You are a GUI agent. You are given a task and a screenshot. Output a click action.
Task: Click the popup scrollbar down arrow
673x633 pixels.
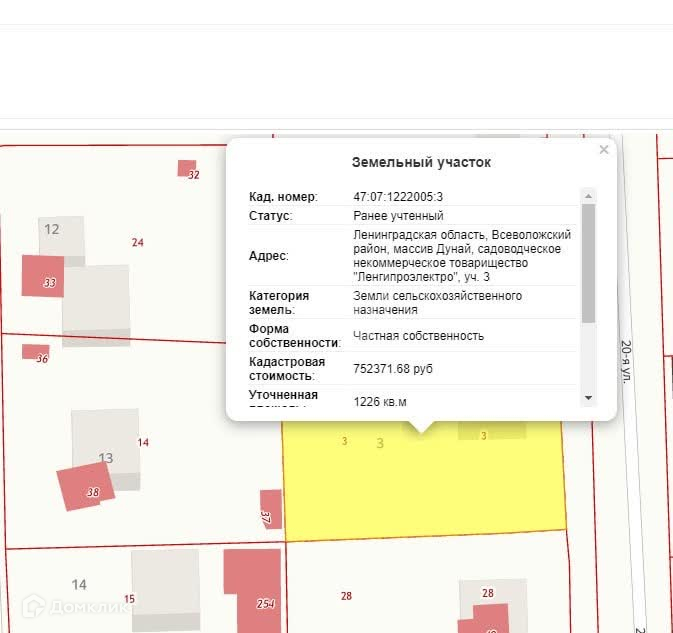point(588,398)
